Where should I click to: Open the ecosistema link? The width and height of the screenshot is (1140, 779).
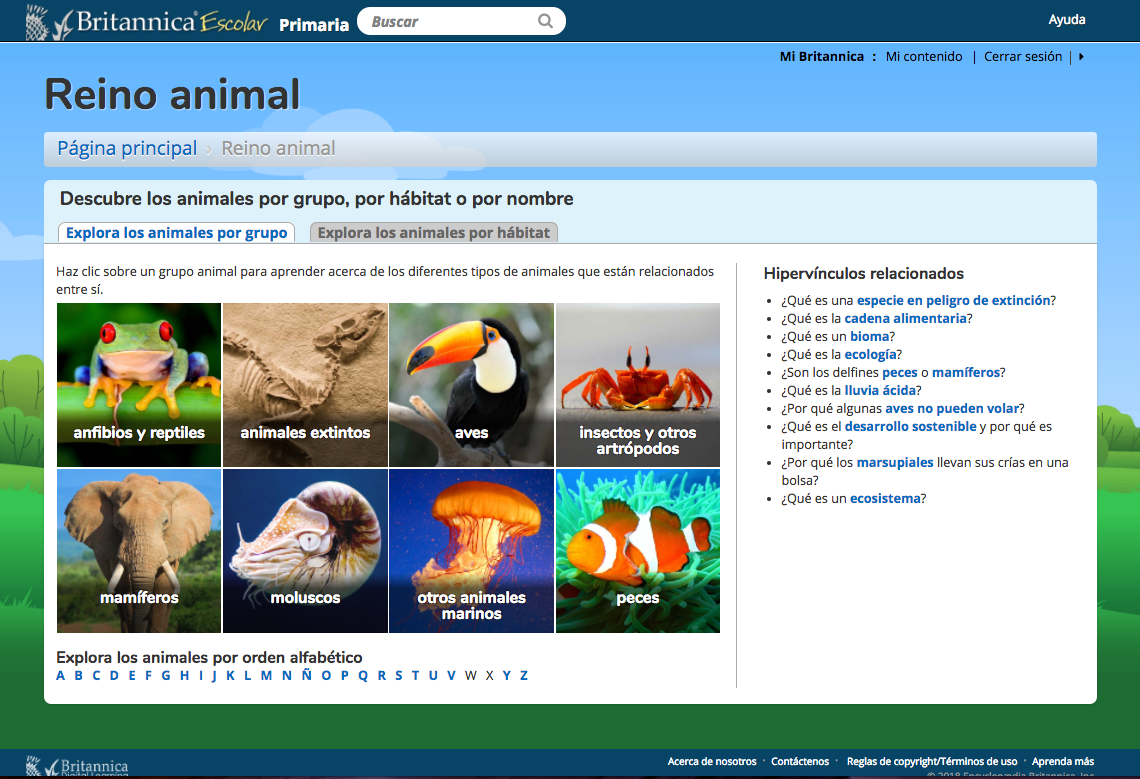[885, 499]
